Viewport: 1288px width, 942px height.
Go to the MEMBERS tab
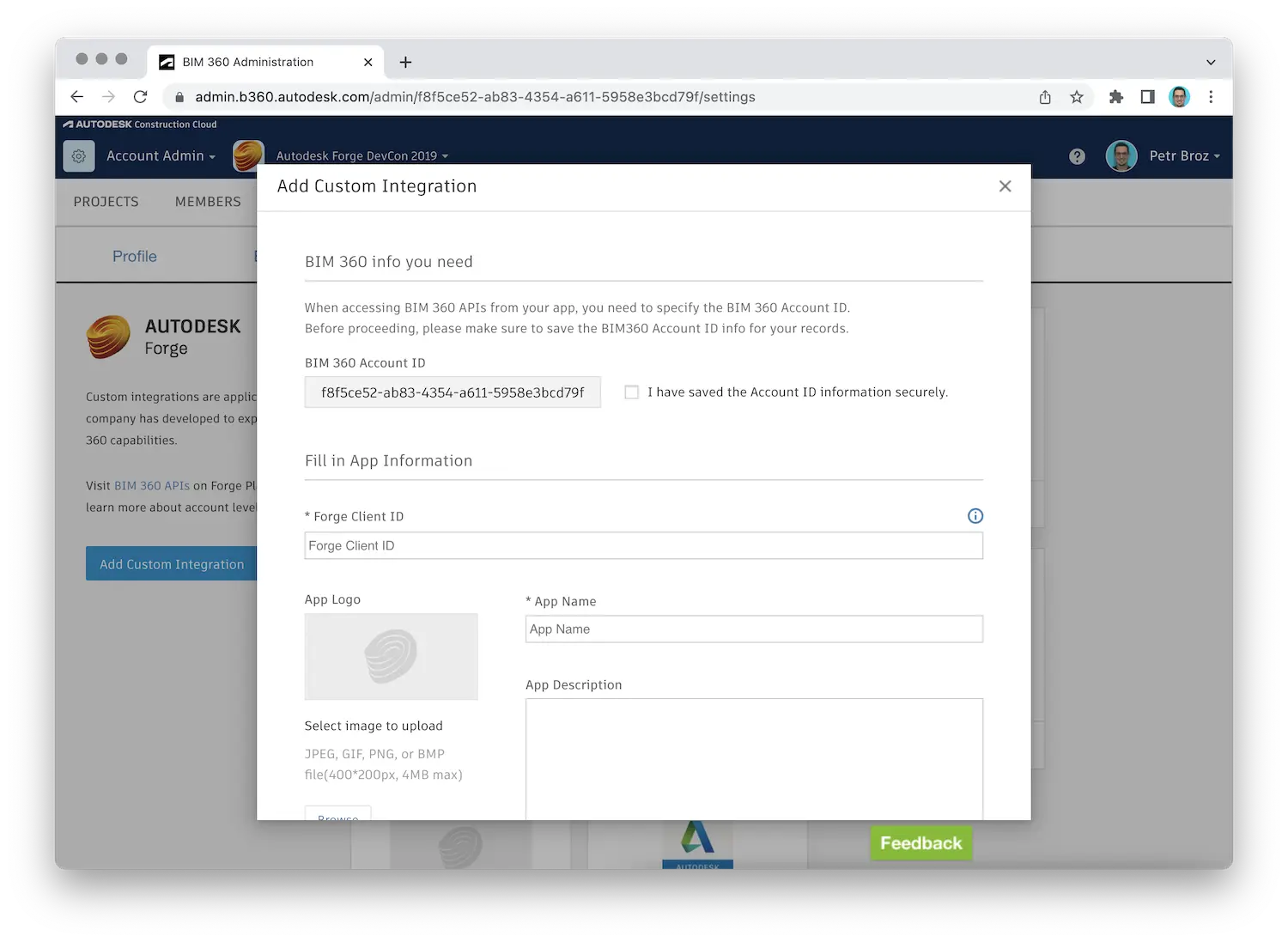[208, 202]
